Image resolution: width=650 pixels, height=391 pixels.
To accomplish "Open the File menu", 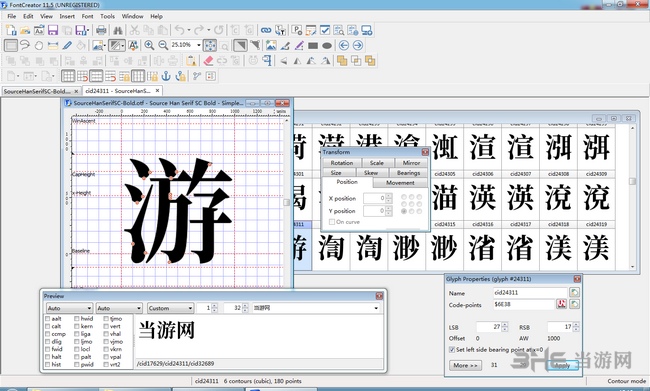I will tap(12, 16).
